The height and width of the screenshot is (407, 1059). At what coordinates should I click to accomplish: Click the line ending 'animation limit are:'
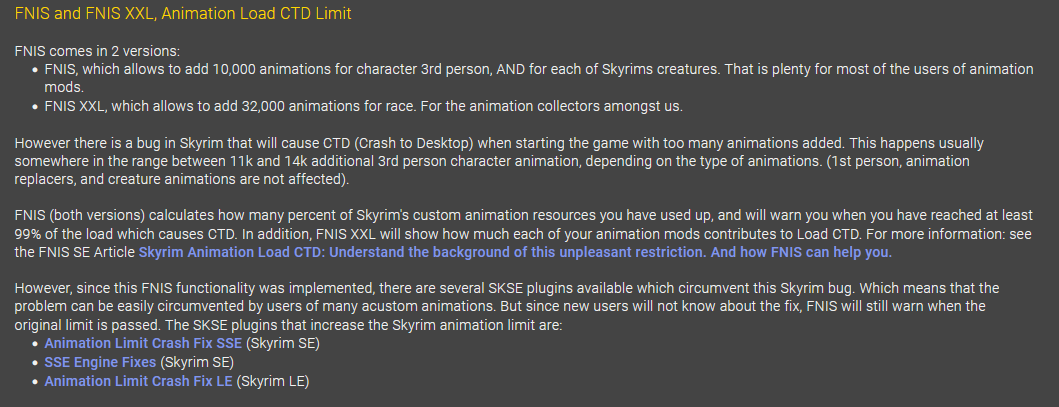288,325
